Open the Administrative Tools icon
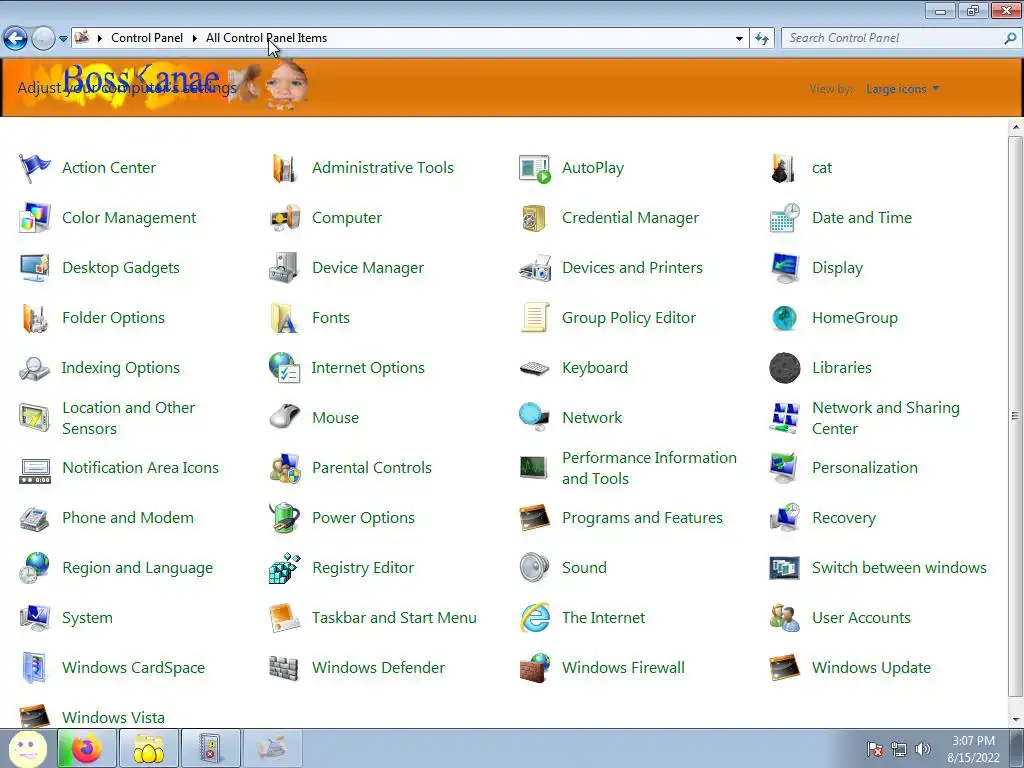 tap(285, 168)
